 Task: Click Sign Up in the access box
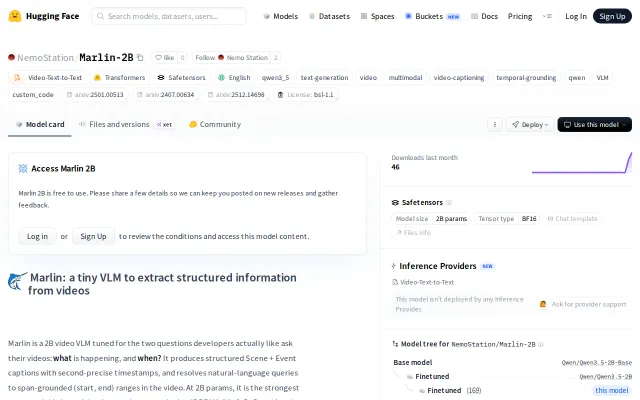[x=93, y=236]
